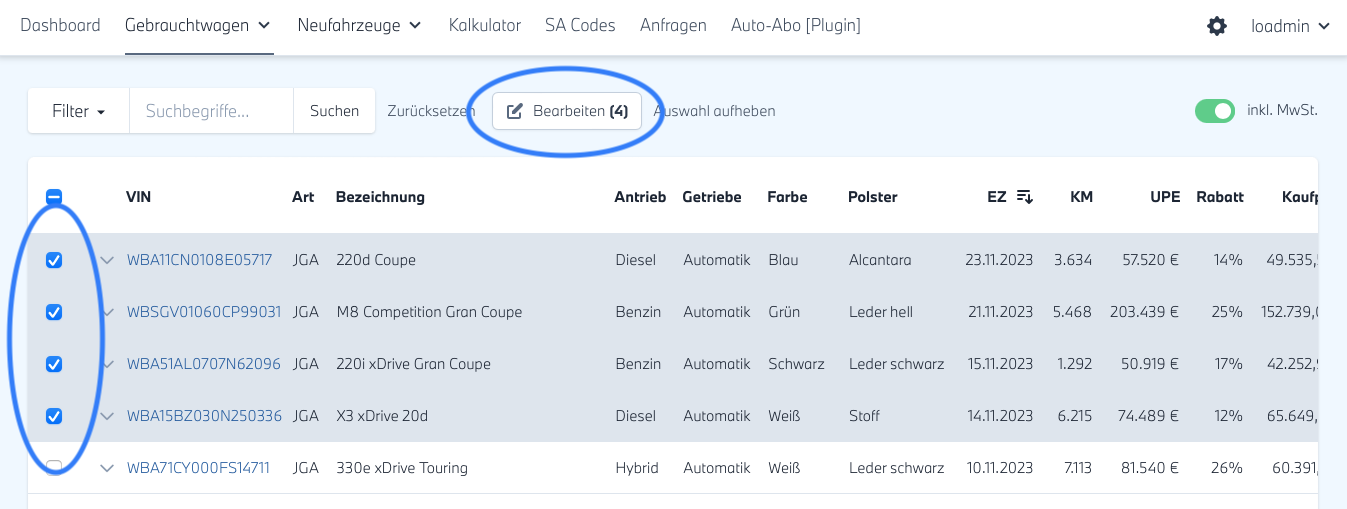Click the EZ column sort icon
Image resolution: width=1347 pixels, height=509 pixels.
[1025, 197]
